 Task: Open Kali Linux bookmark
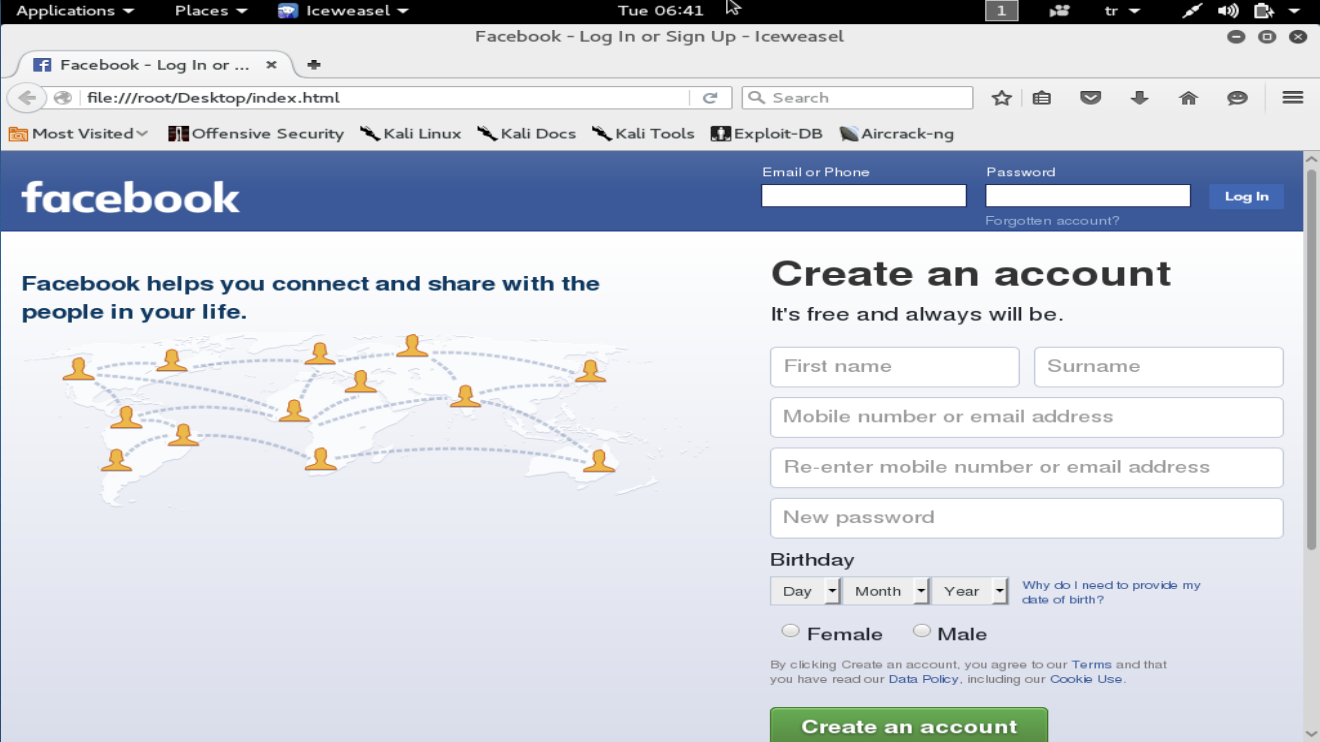pyautogui.click(x=411, y=134)
